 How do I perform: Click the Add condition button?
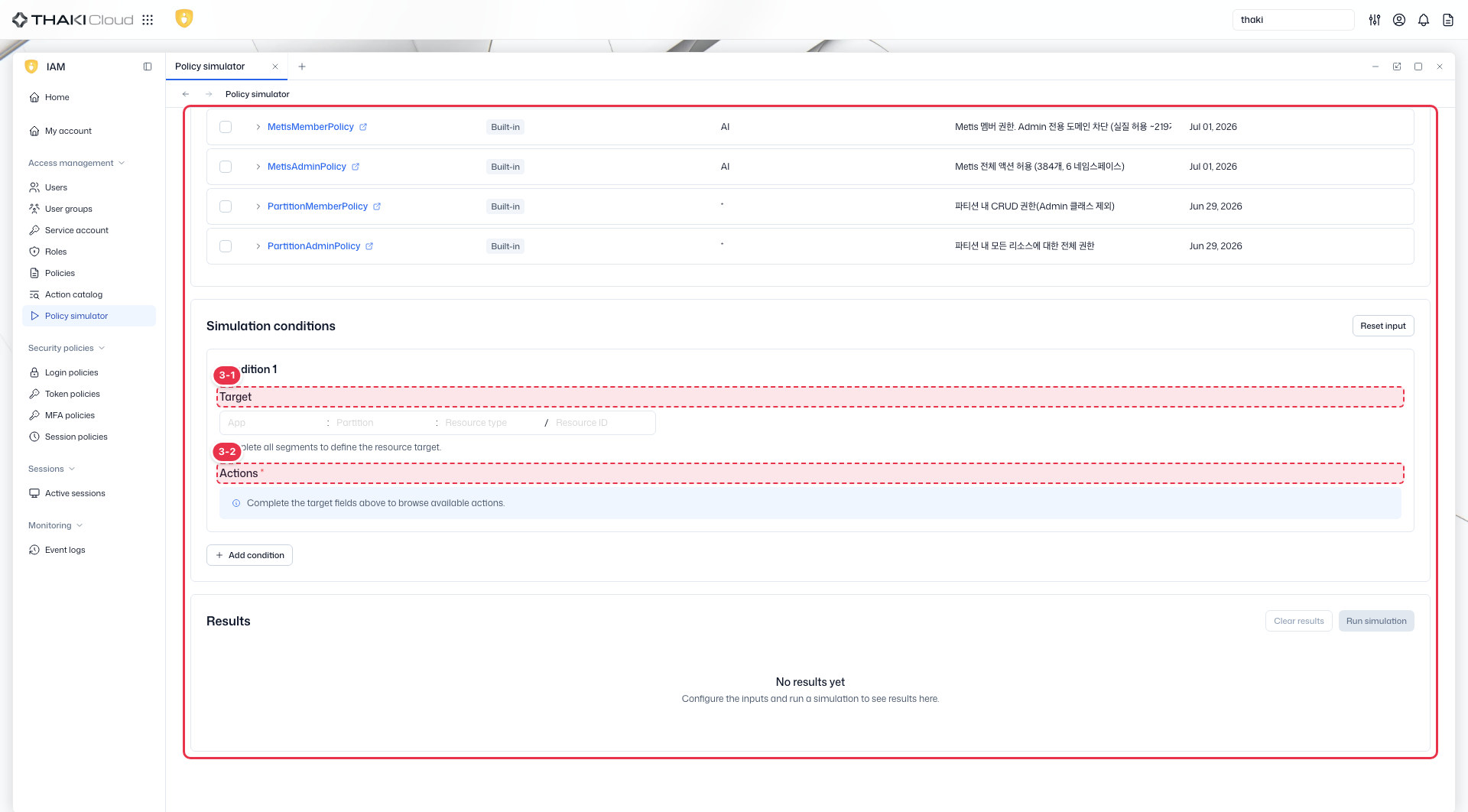[249, 555]
